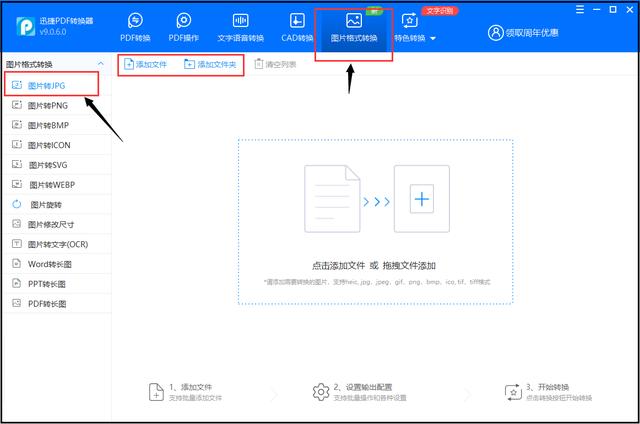Open the CAD转换 icon
The width and height of the screenshot is (640, 424).
(297, 20)
